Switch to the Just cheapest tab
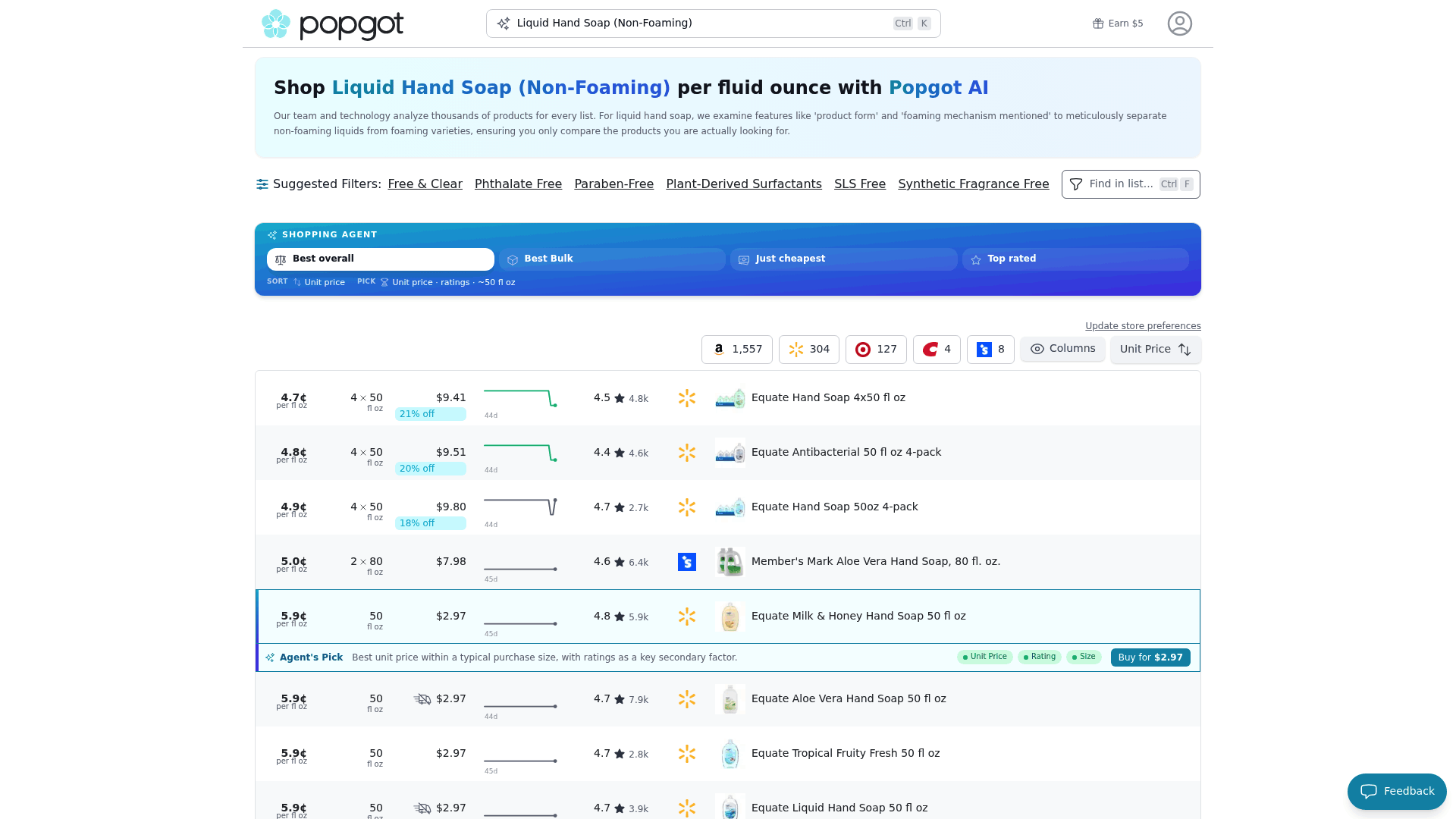The width and height of the screenshot is (1456, 819). pos(843,259)
